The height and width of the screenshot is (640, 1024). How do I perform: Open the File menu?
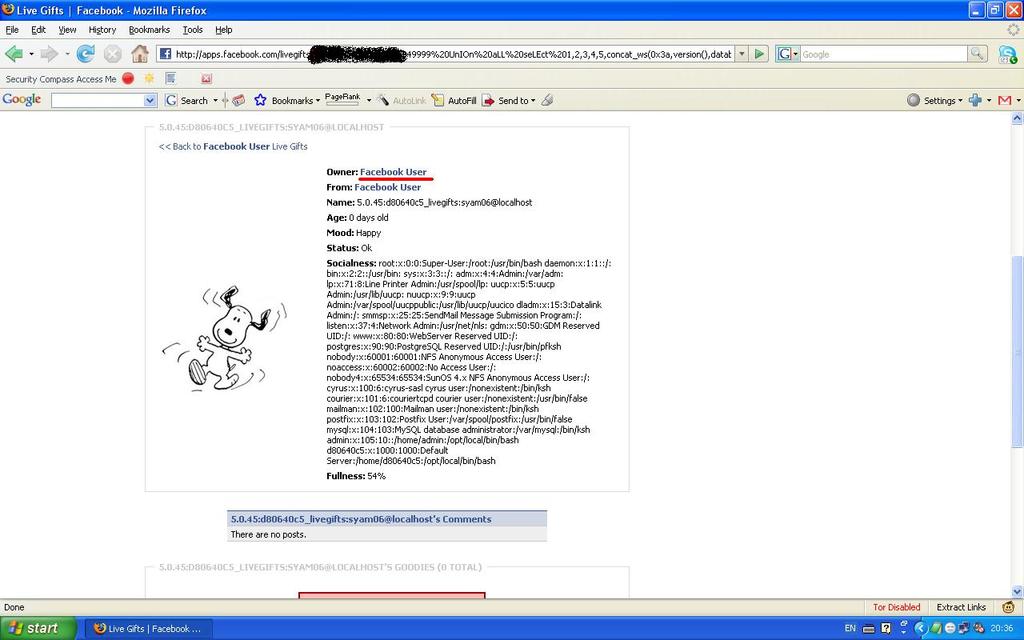pos(12,29)
